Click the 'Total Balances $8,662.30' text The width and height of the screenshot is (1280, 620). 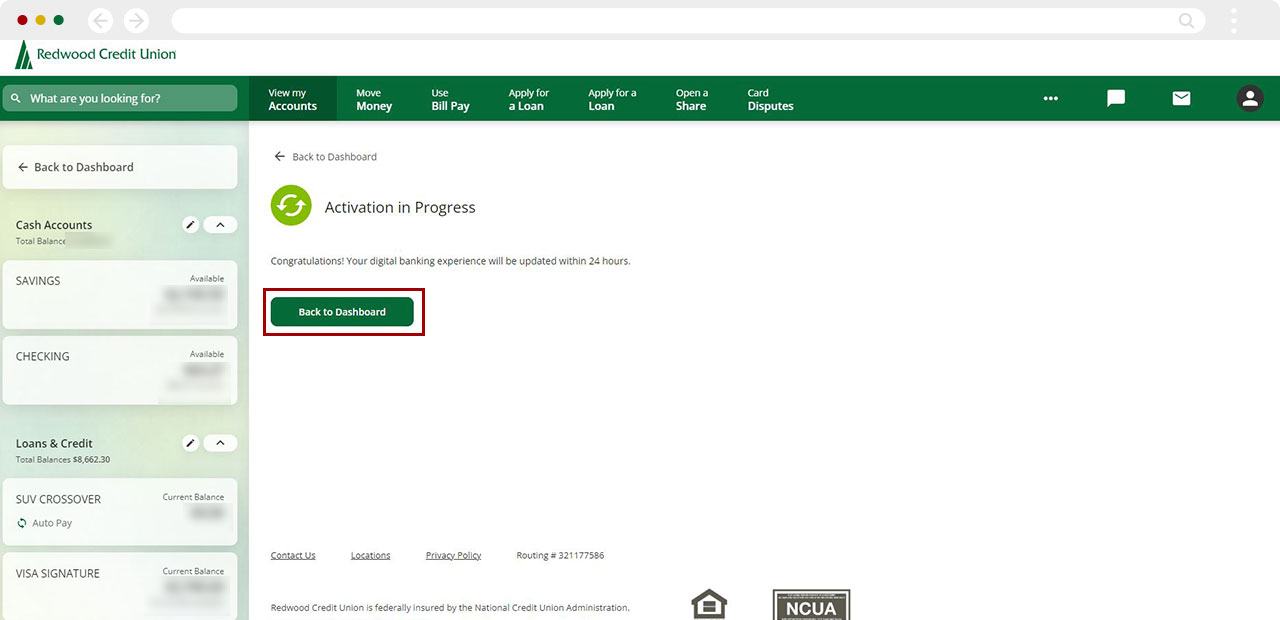(63, 459)
